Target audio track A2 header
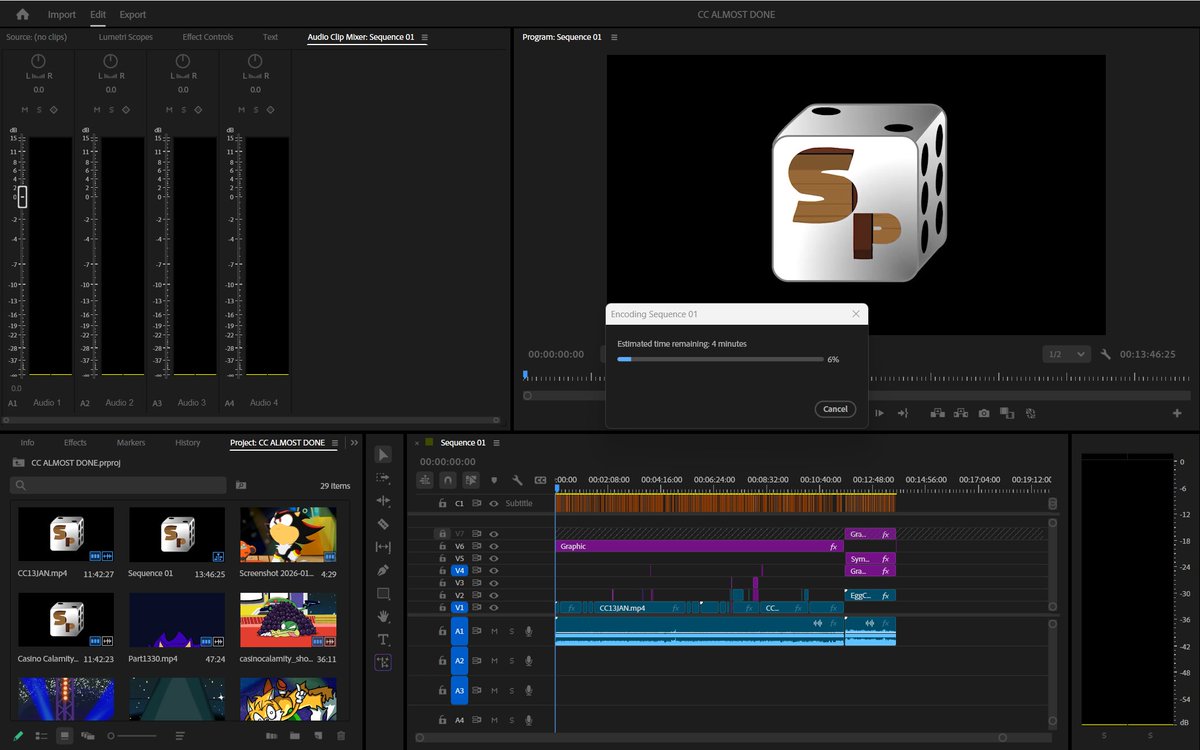This screenshot has height=750, width=1200. click(459, 661)
